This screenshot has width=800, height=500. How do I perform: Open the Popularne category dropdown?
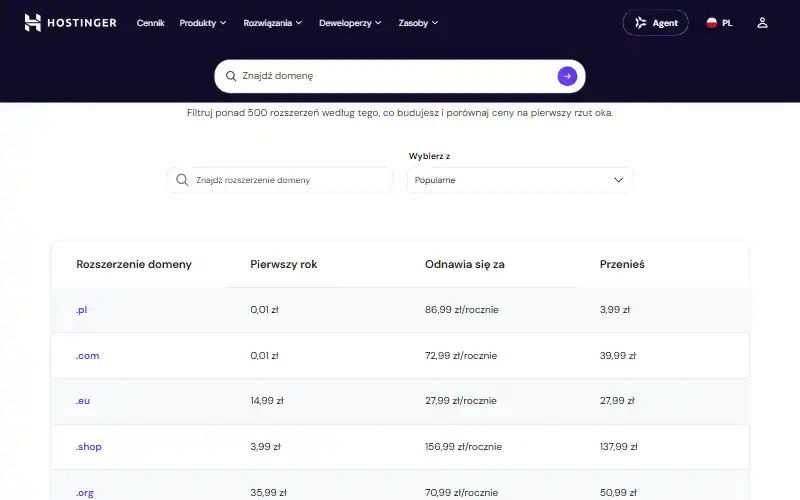pos(519,180)
